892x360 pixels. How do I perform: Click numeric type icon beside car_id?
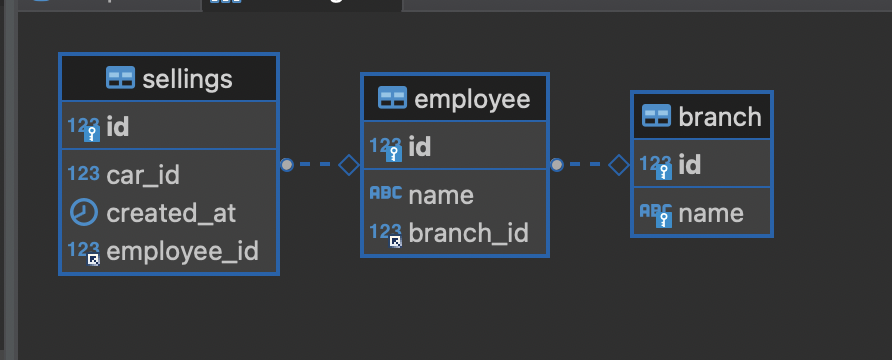pyautogui.click(x=84, y=173)
